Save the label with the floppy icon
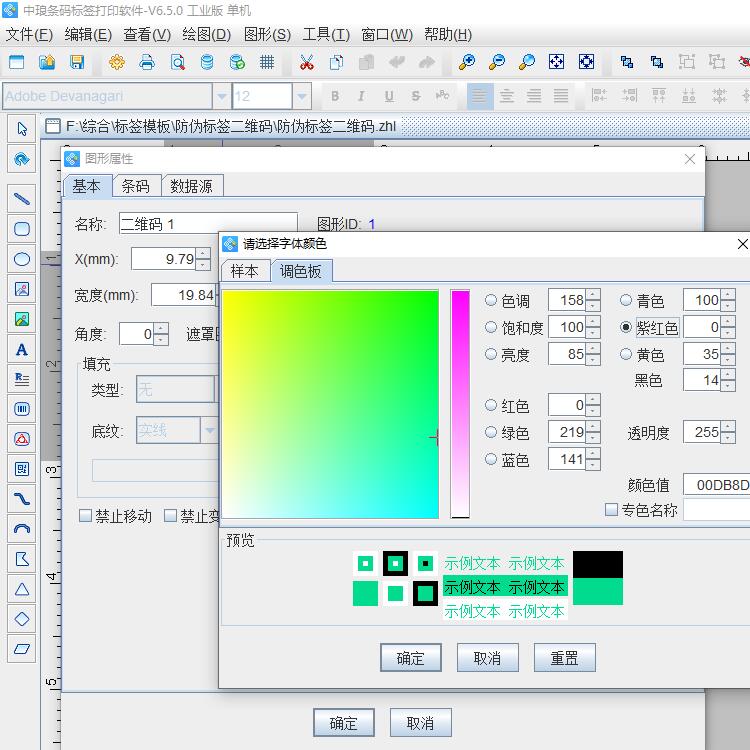 pos(77,62)
